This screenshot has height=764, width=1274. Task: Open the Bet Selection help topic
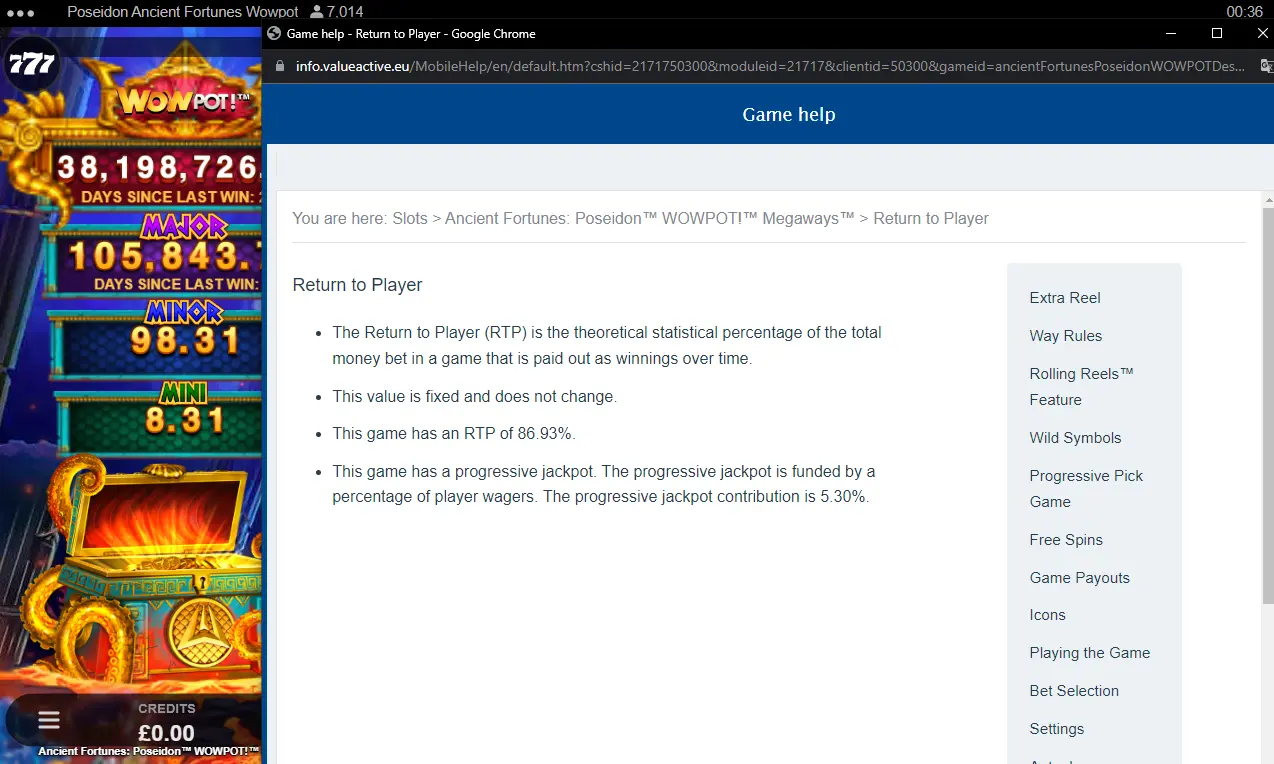[1074, 691]
